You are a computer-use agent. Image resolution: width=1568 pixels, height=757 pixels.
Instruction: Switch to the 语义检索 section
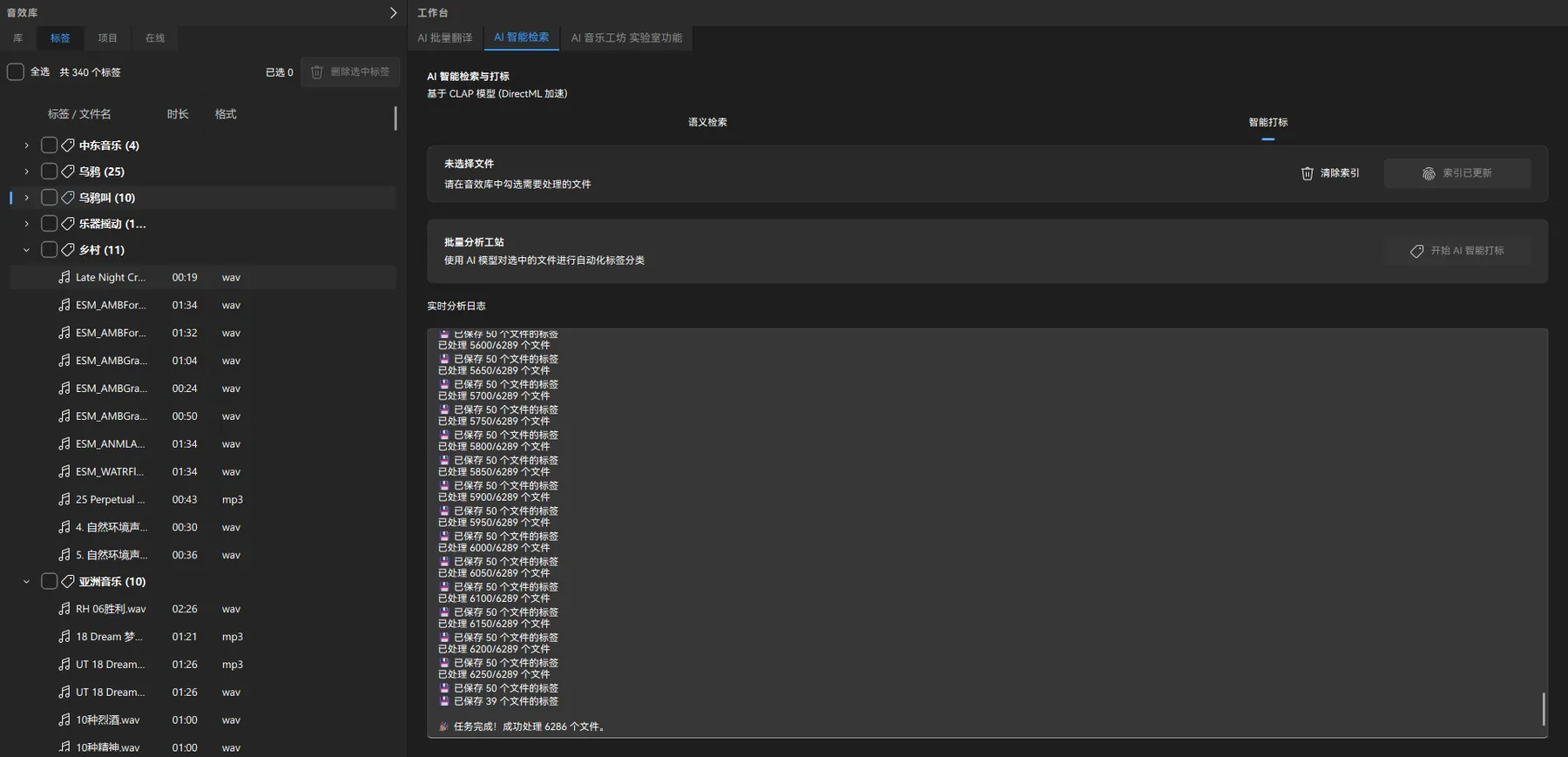tap(707, 122)
